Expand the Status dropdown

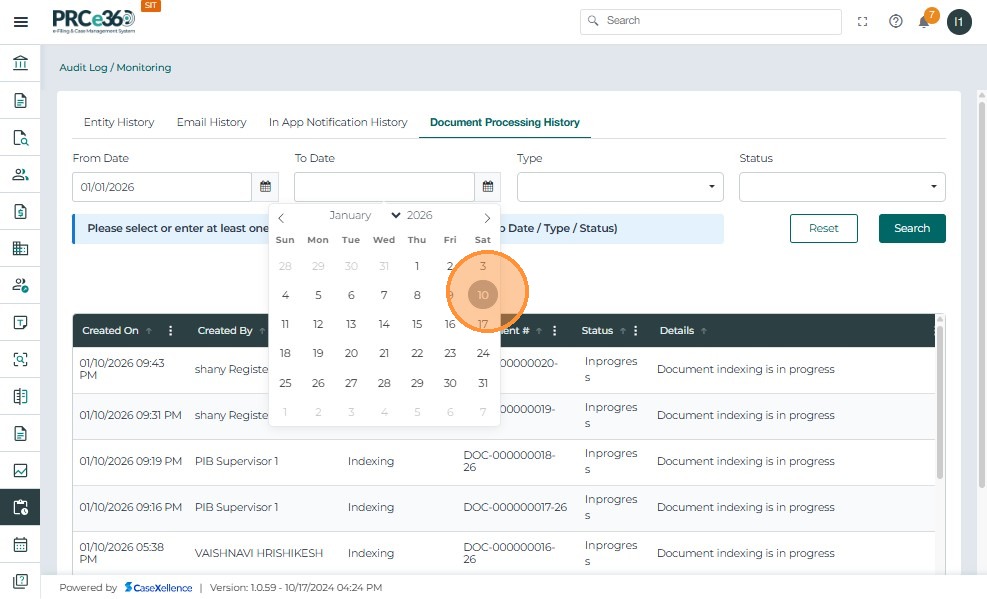[x=841, y=187]
